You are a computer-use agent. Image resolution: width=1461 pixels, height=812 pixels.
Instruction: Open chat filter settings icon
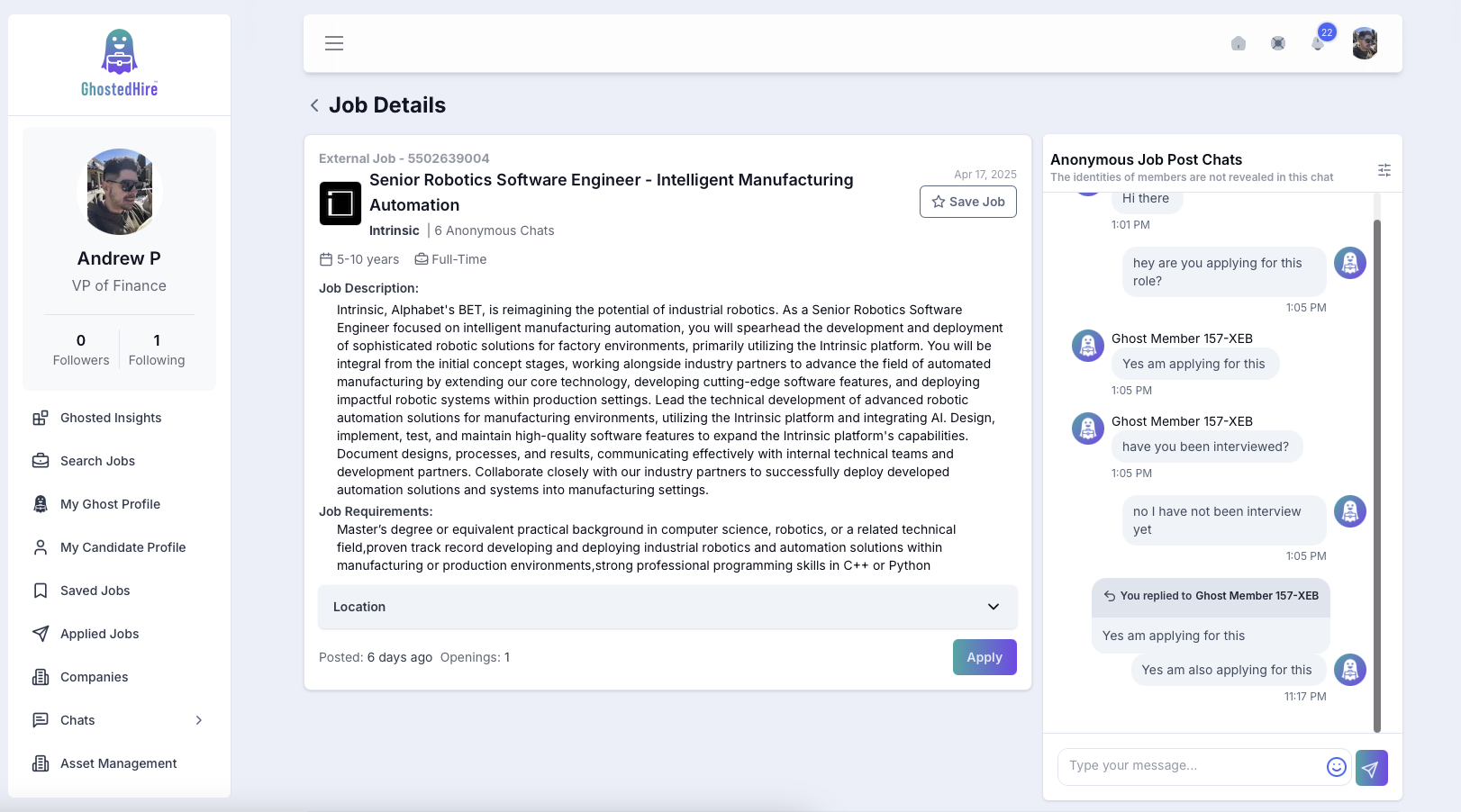pos(1384,170)
